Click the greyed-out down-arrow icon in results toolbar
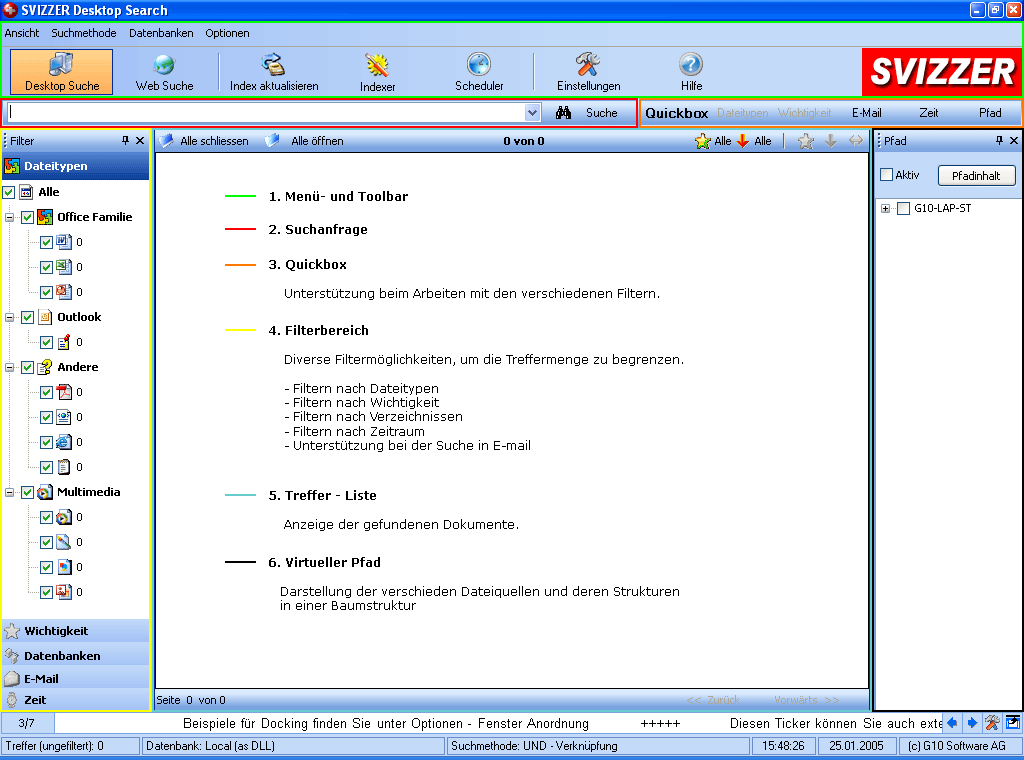This screenshot has height=760, width=1024. 831,140
